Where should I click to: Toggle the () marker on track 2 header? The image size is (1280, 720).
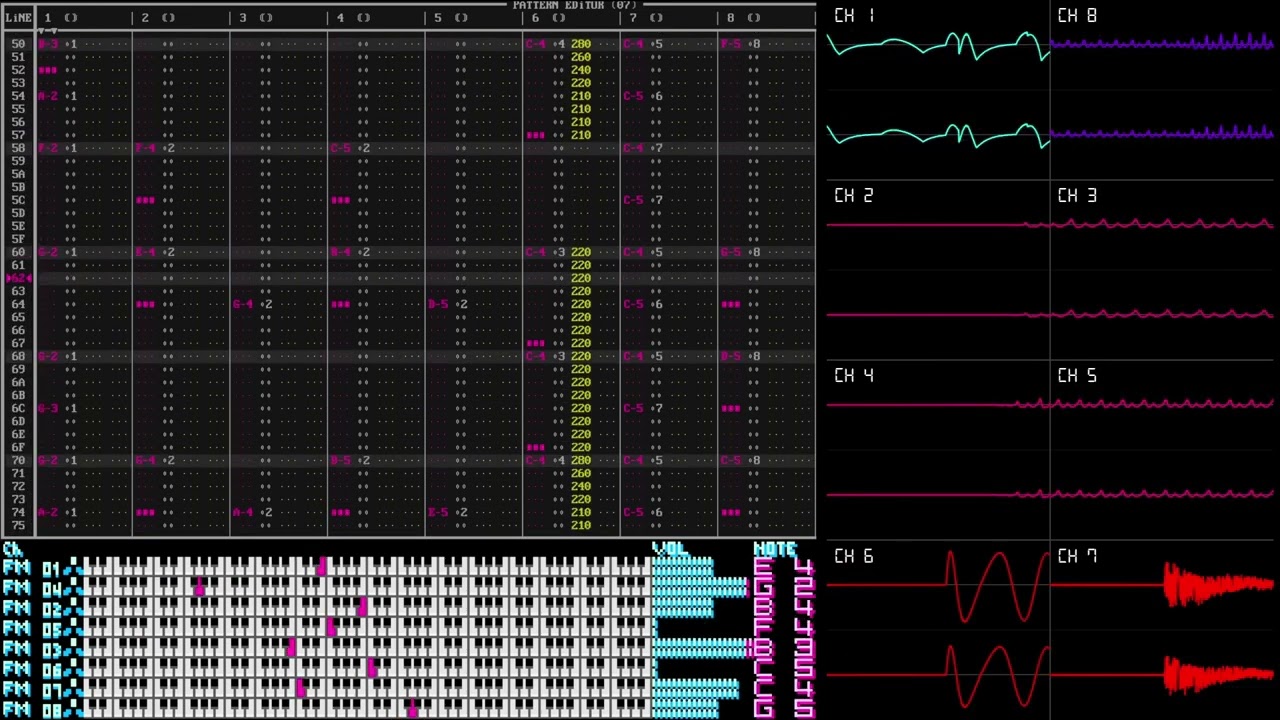tap(168, 18)
